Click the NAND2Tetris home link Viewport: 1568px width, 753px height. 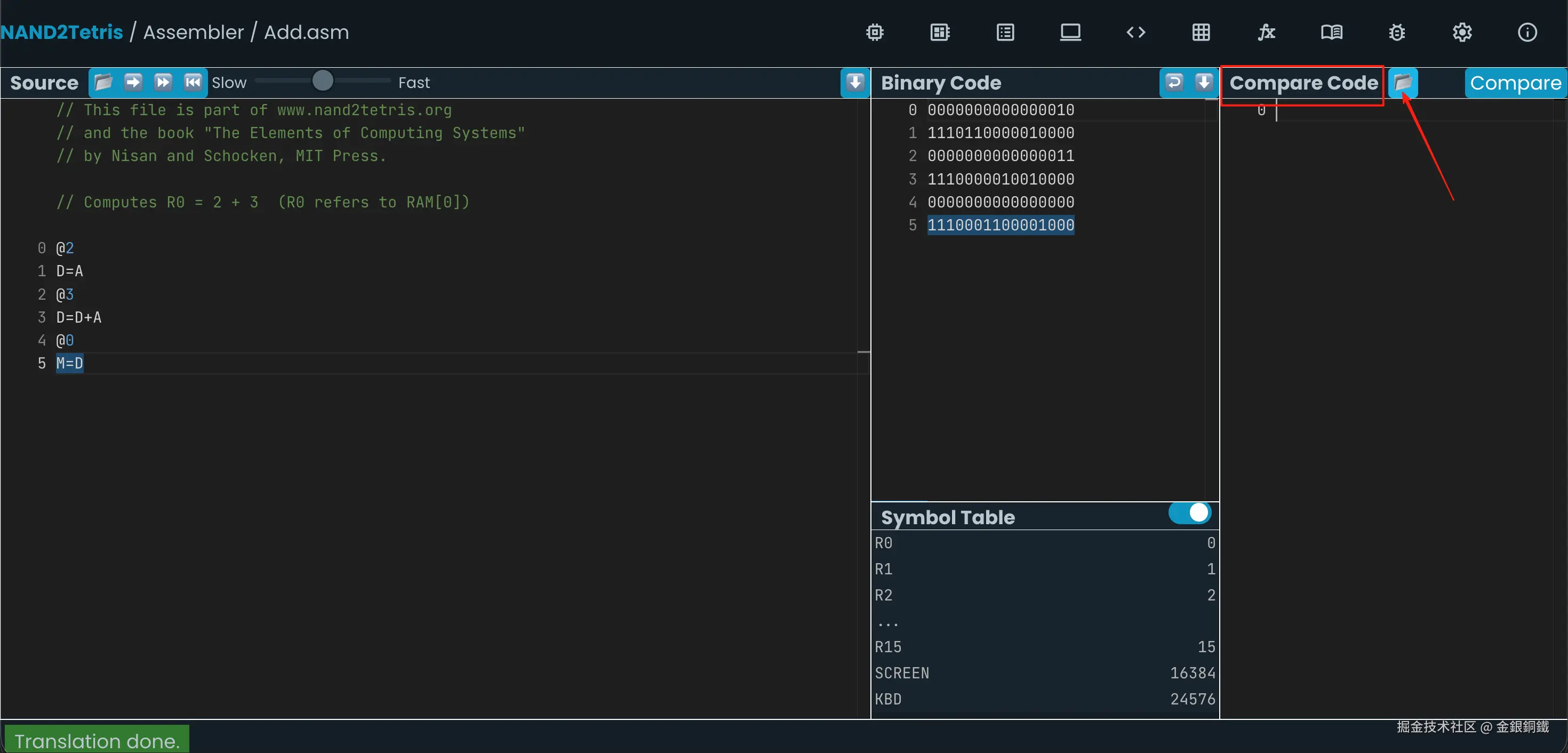[x=62, y=32]
